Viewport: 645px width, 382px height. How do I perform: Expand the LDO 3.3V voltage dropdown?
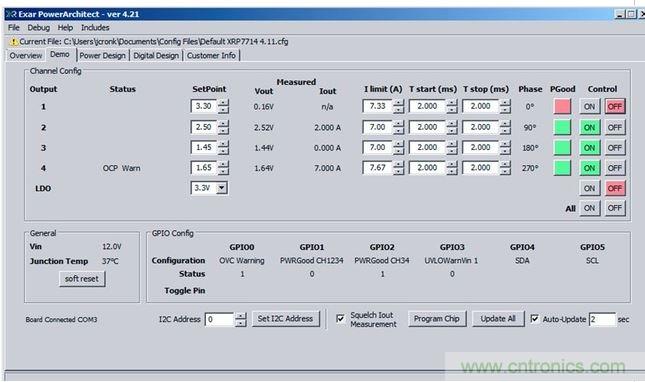coord(222,188)
